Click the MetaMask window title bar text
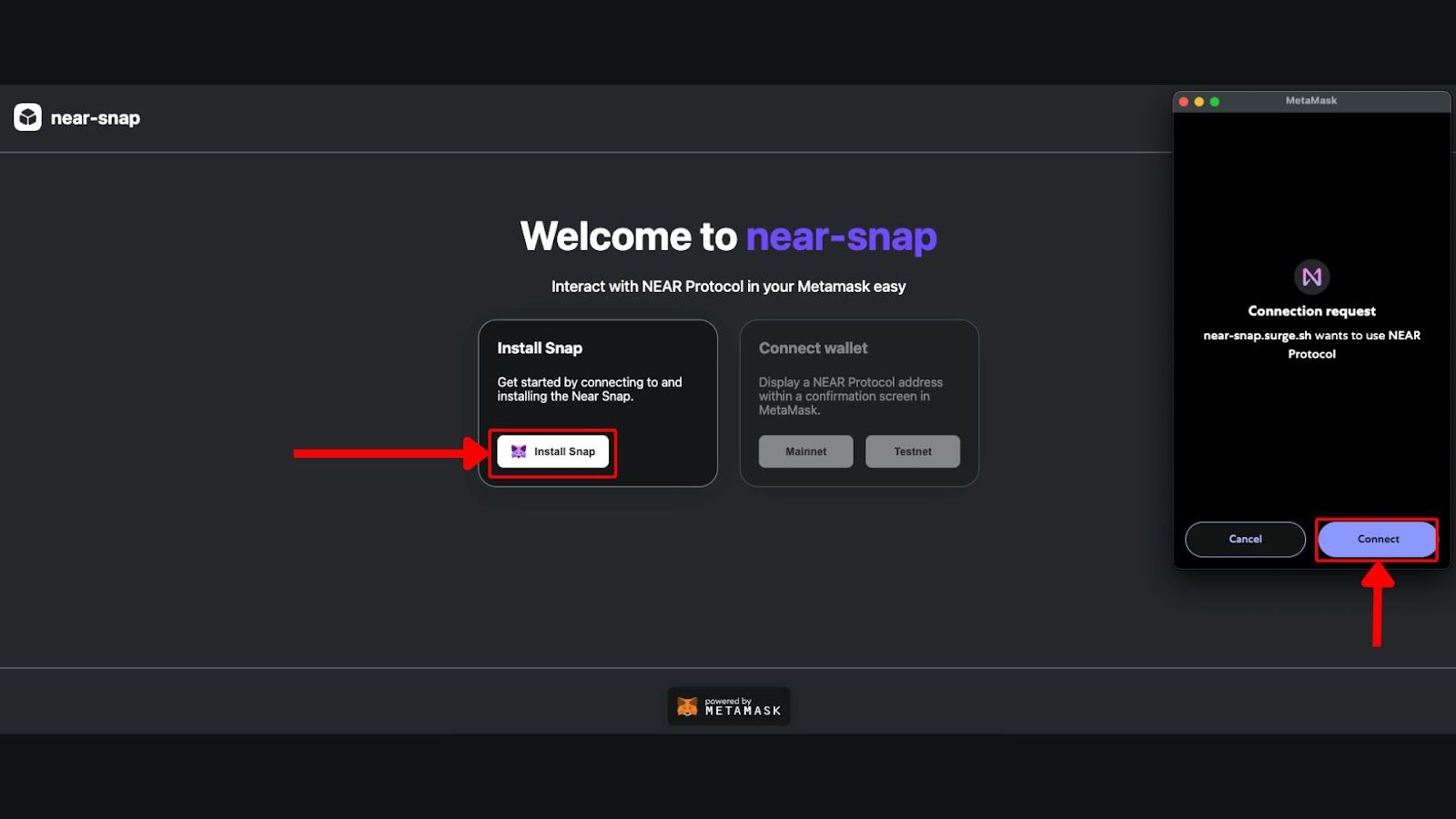Screen dimensions: 1456x819 coord(1311,101)
